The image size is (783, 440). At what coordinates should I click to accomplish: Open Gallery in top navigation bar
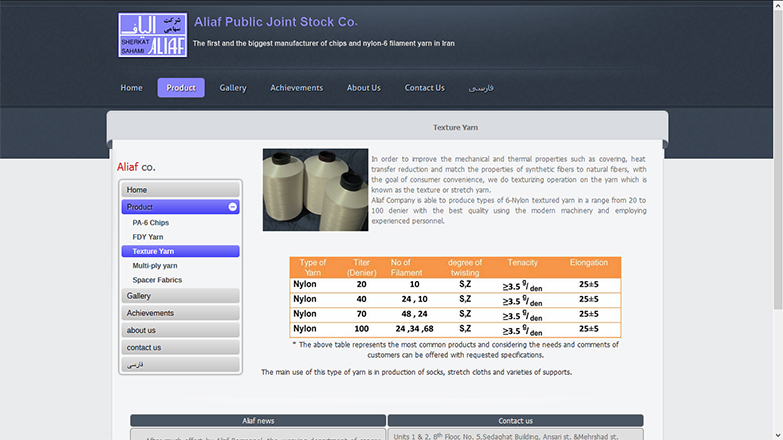pos(233,88)
